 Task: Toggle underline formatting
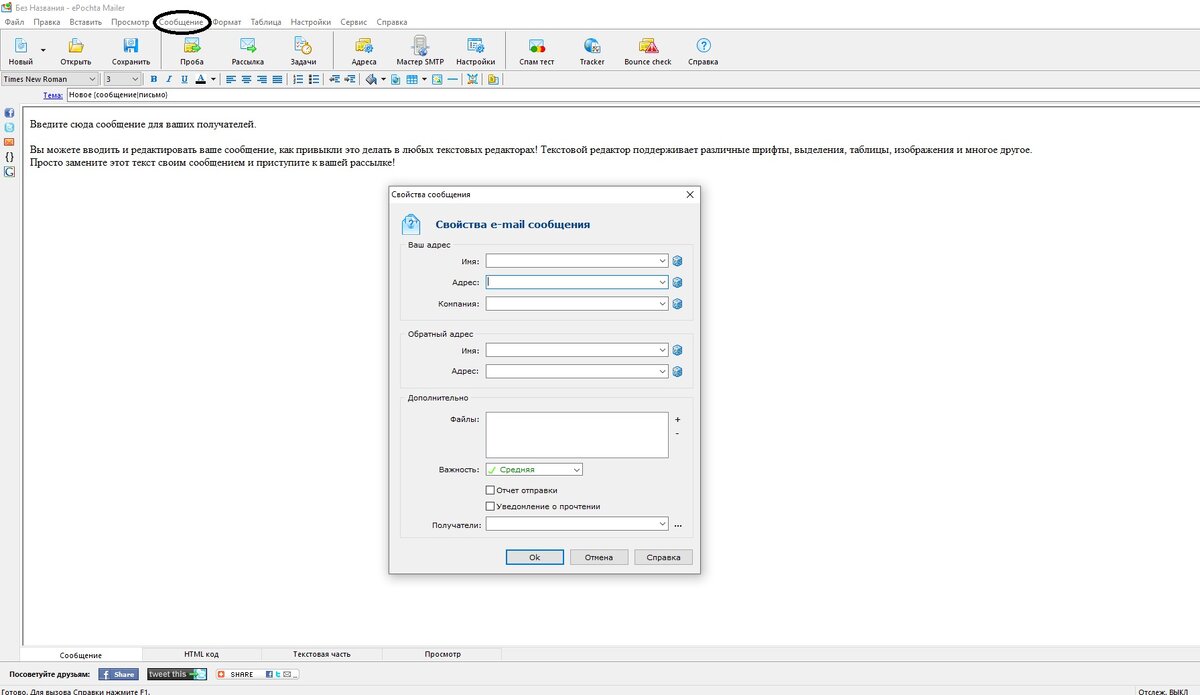(x=184, y=79)
